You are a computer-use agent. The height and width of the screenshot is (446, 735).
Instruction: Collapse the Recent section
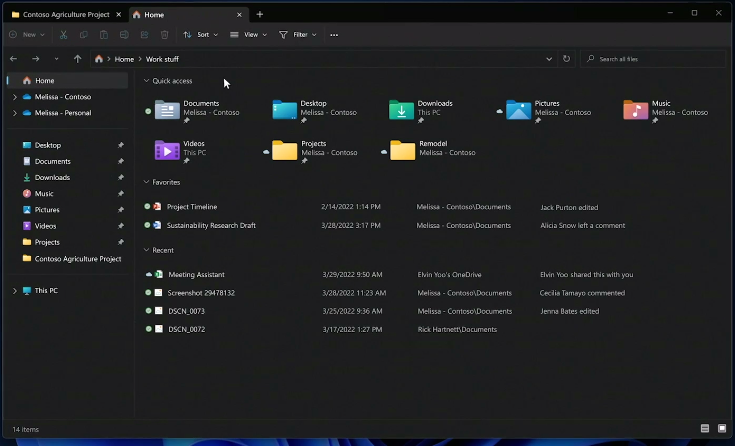click(146, 250)
